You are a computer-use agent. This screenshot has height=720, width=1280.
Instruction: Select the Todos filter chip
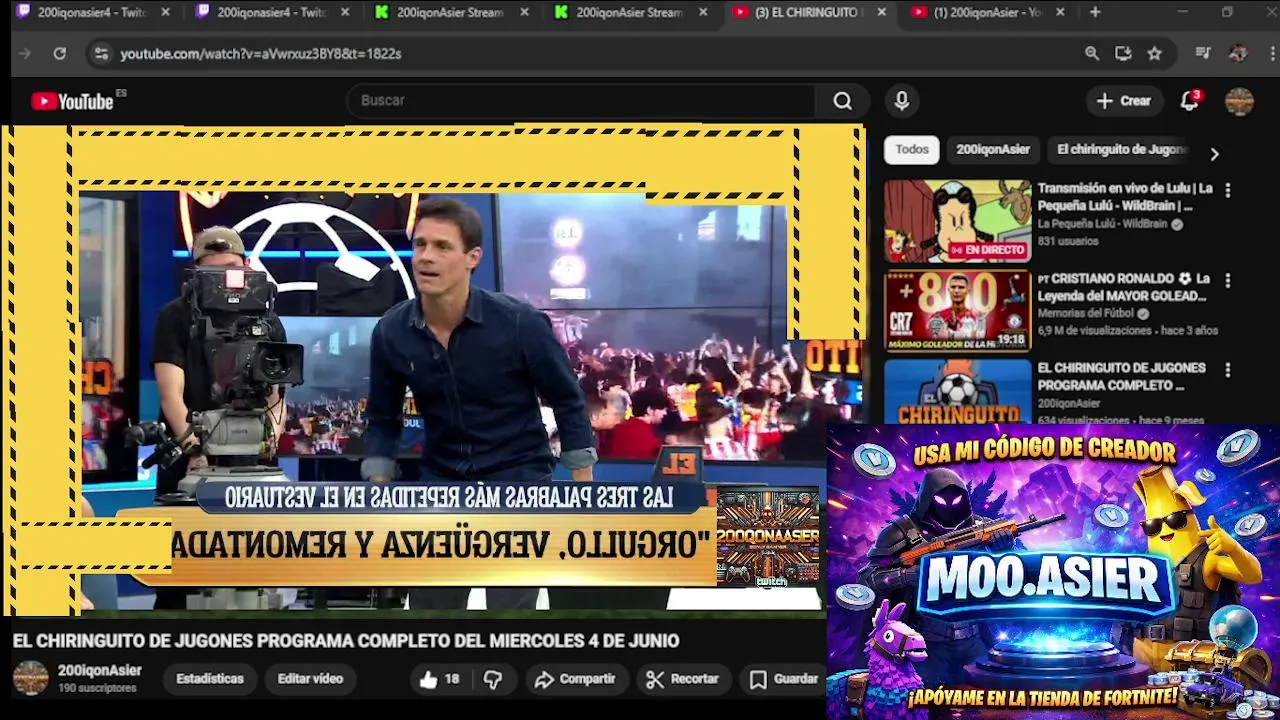[x=911, y=149]
